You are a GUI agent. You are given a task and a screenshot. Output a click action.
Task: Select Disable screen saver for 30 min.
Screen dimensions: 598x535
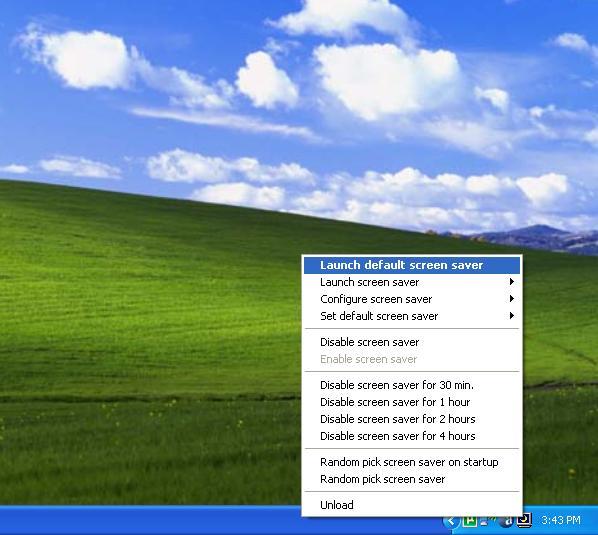412,385
